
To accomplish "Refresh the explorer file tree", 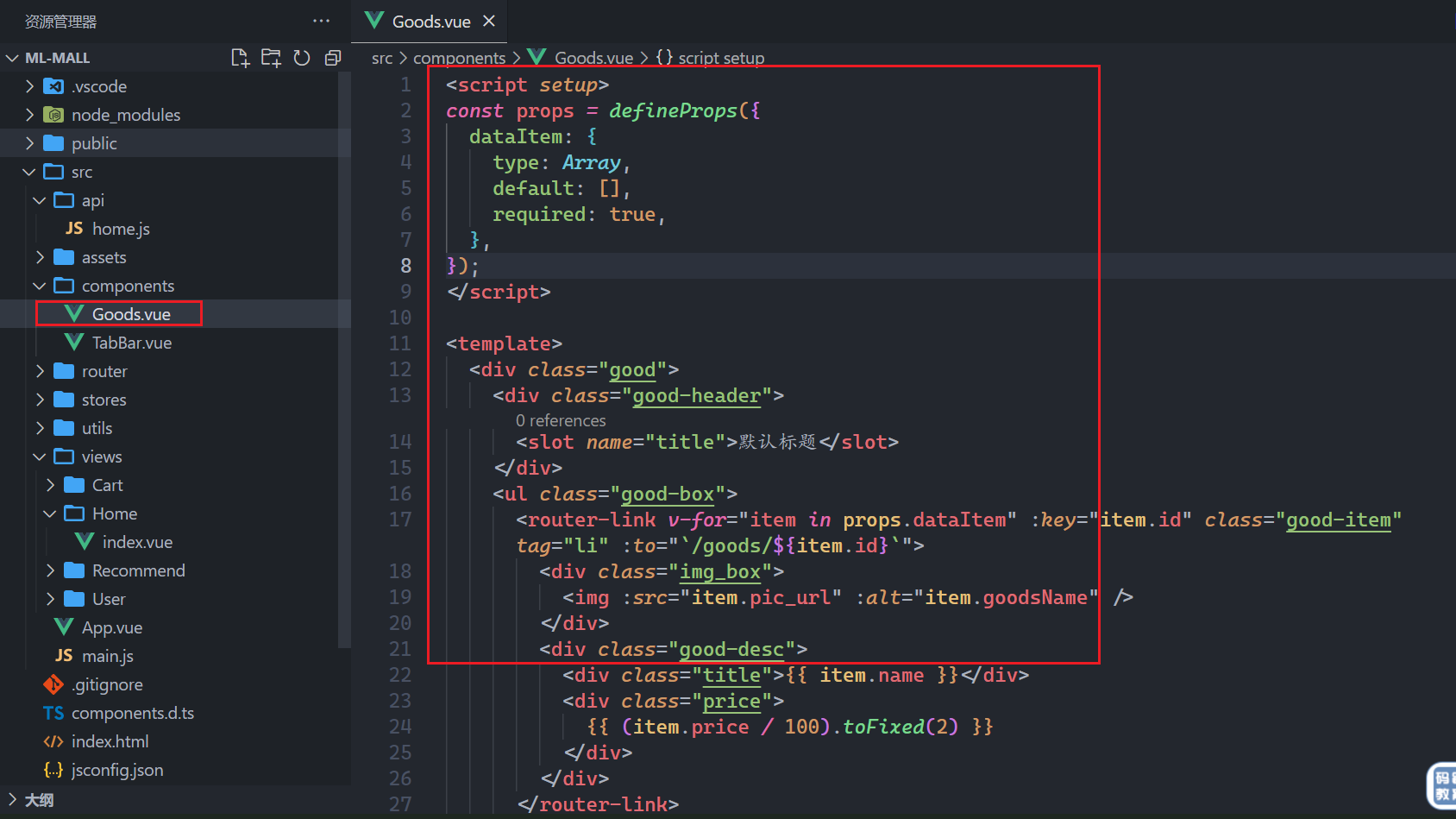I will pos(302,58).
